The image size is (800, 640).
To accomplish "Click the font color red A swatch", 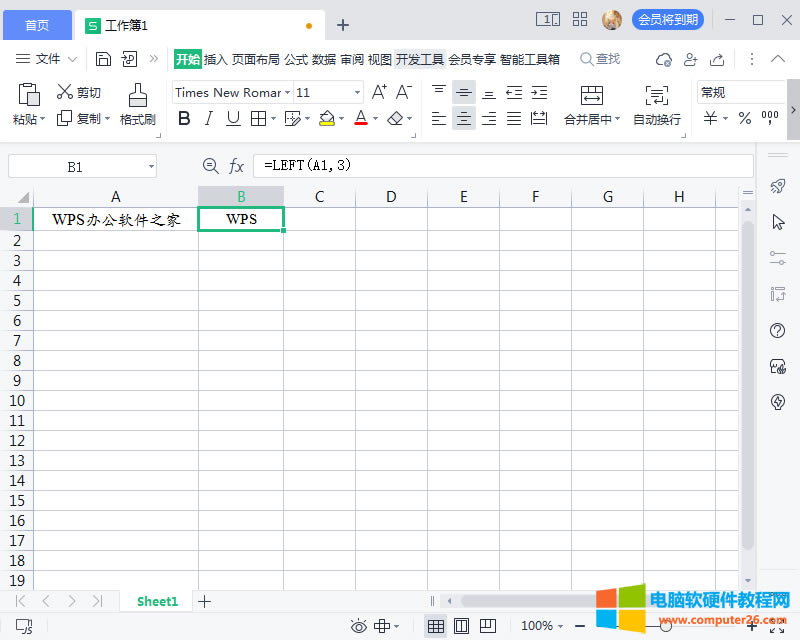I will tap(361, 119).
